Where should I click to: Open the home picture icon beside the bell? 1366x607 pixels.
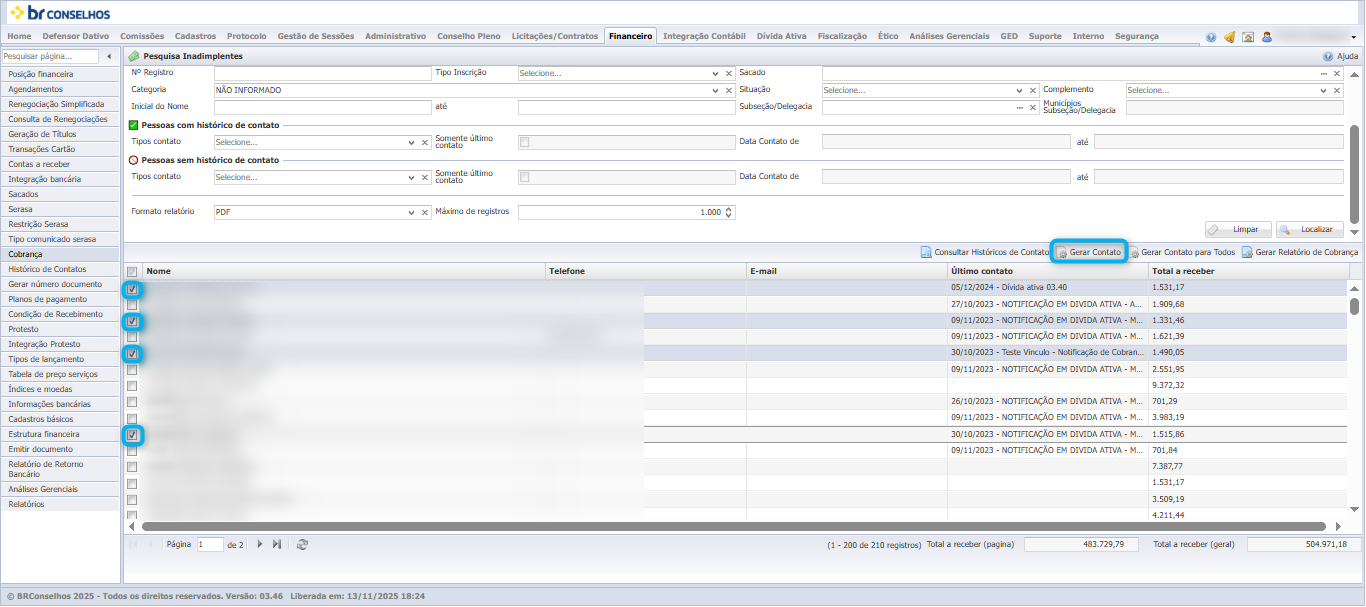point(1248,37)
